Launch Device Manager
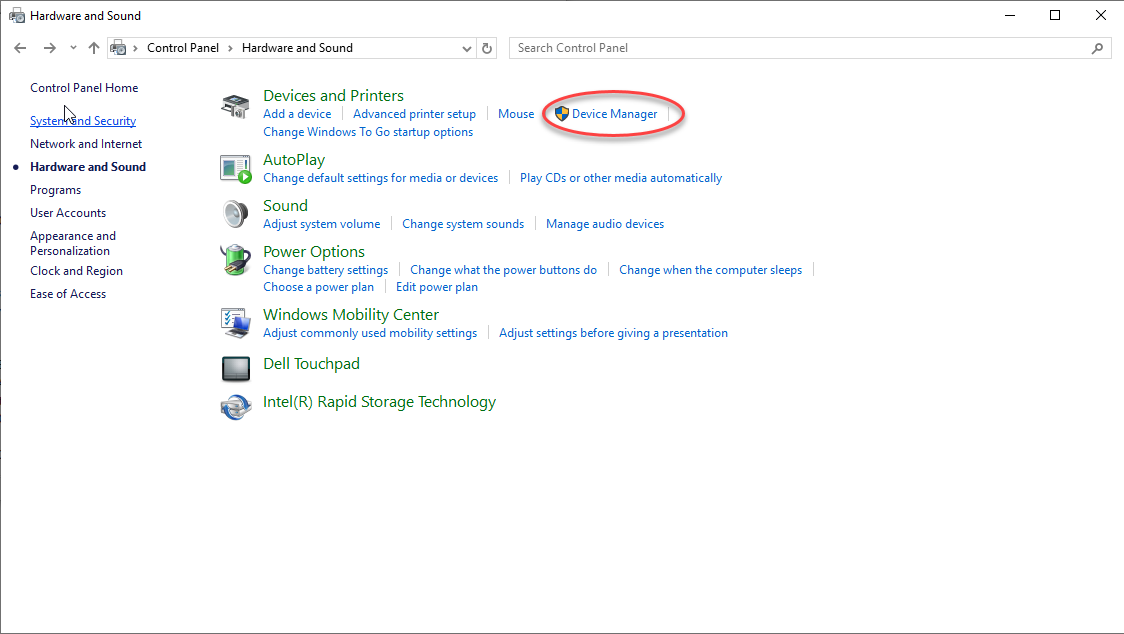The image size is (1124, 634). [614, 114]
